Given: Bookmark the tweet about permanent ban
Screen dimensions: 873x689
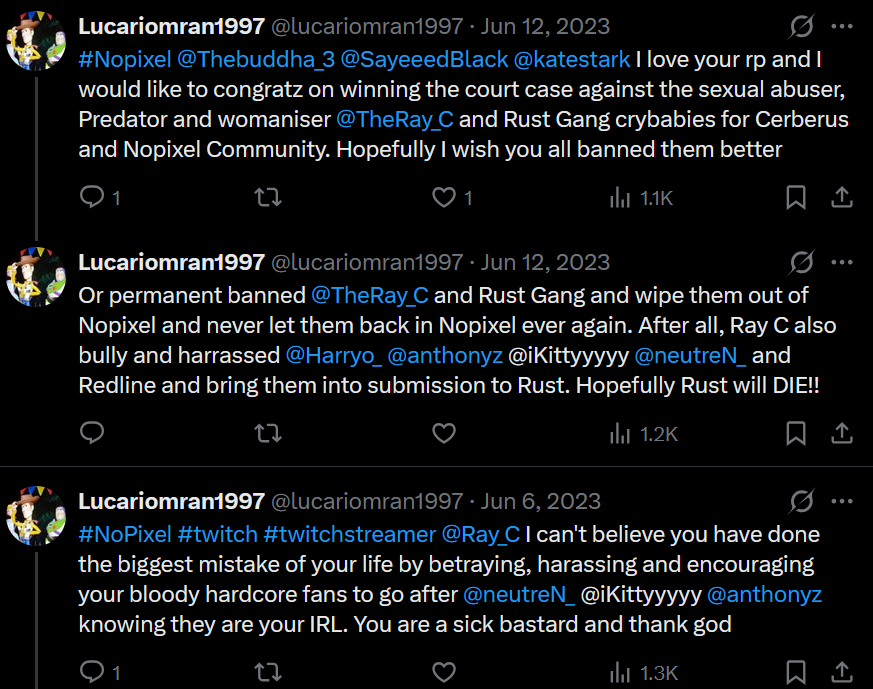Looking at the screenshot, I should pos(796,434).
